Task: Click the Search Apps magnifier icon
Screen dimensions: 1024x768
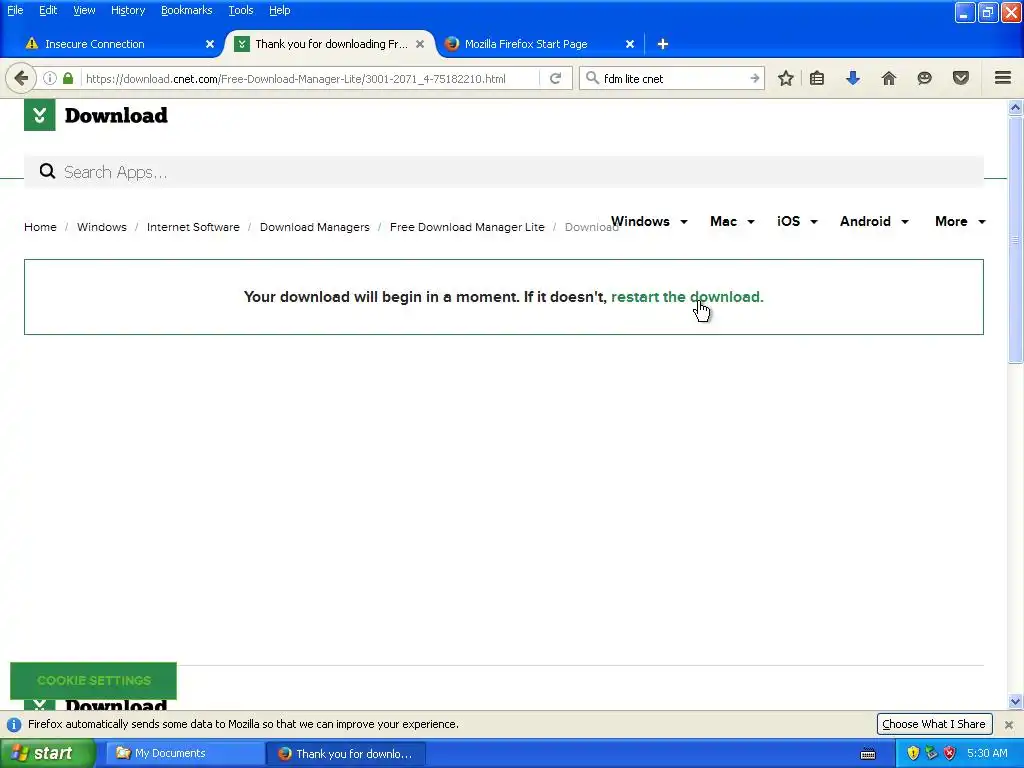Action: [x=47, y=172]
